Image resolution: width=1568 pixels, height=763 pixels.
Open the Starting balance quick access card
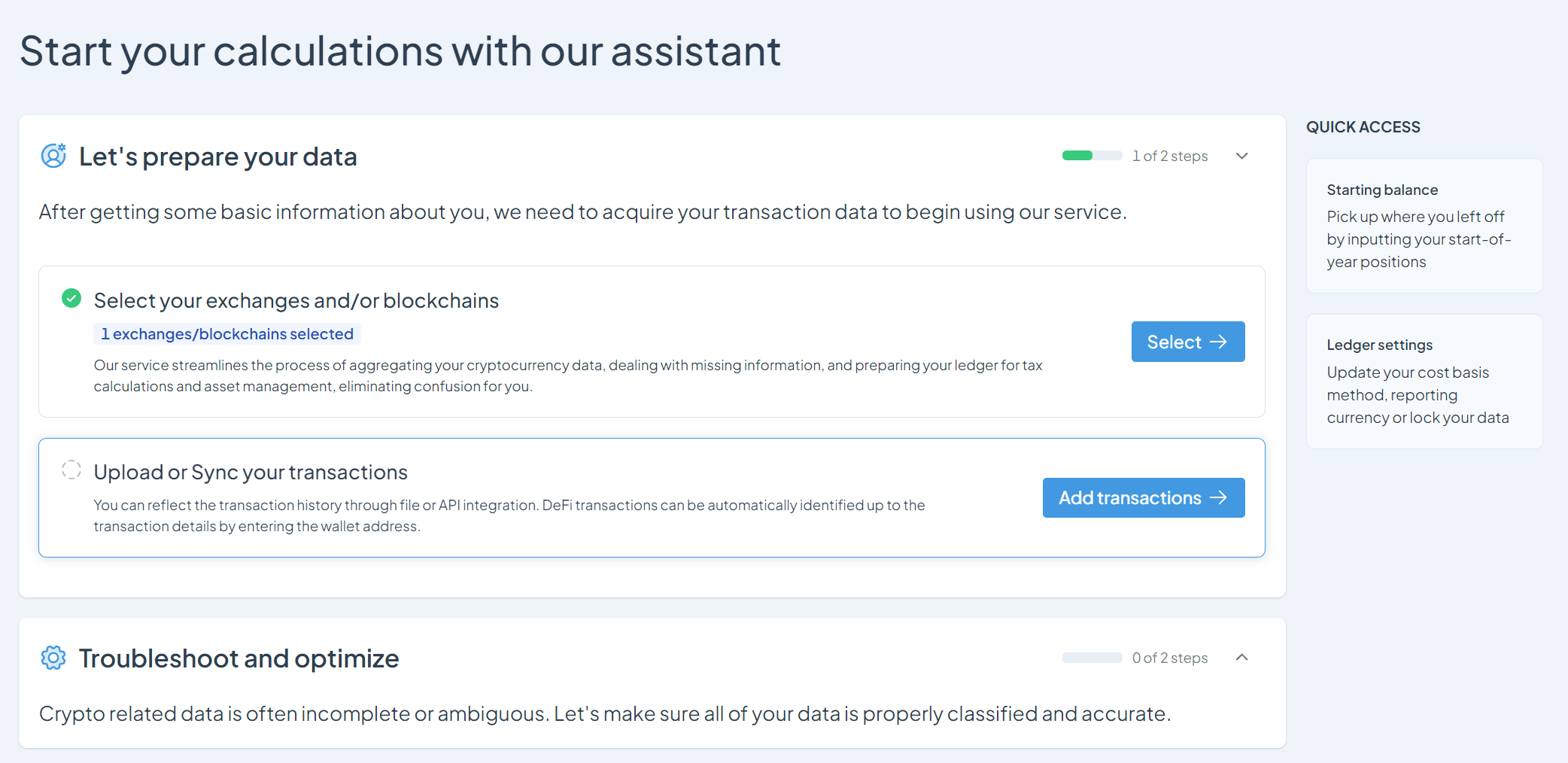(x=1424, y=226)
